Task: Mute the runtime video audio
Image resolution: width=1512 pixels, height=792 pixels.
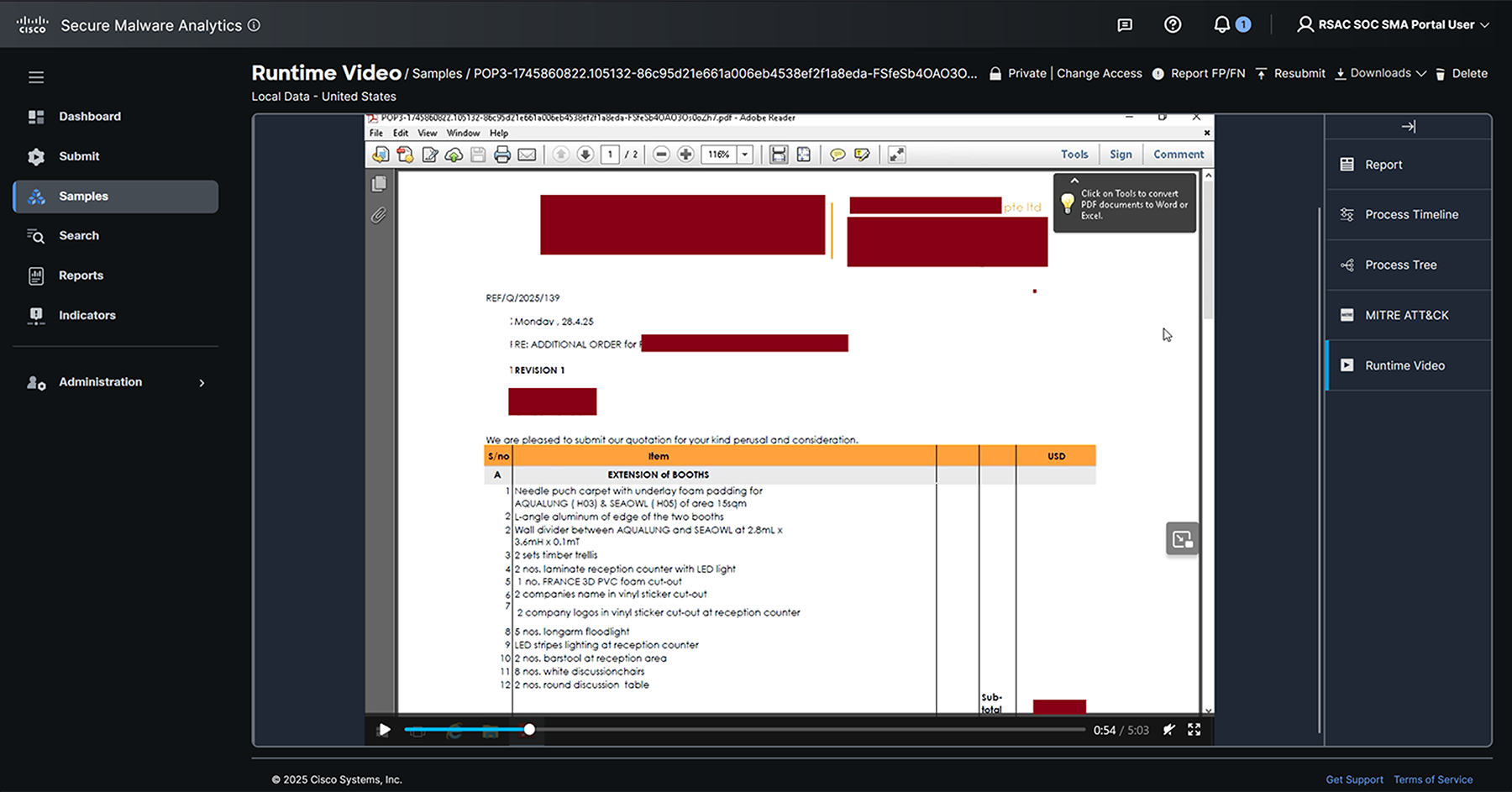Action: coord(1168,730)
